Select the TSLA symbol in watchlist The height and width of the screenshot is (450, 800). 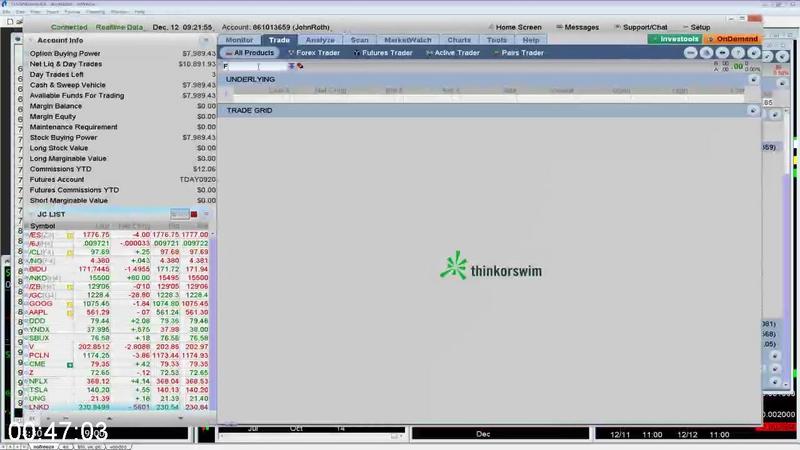38,390
